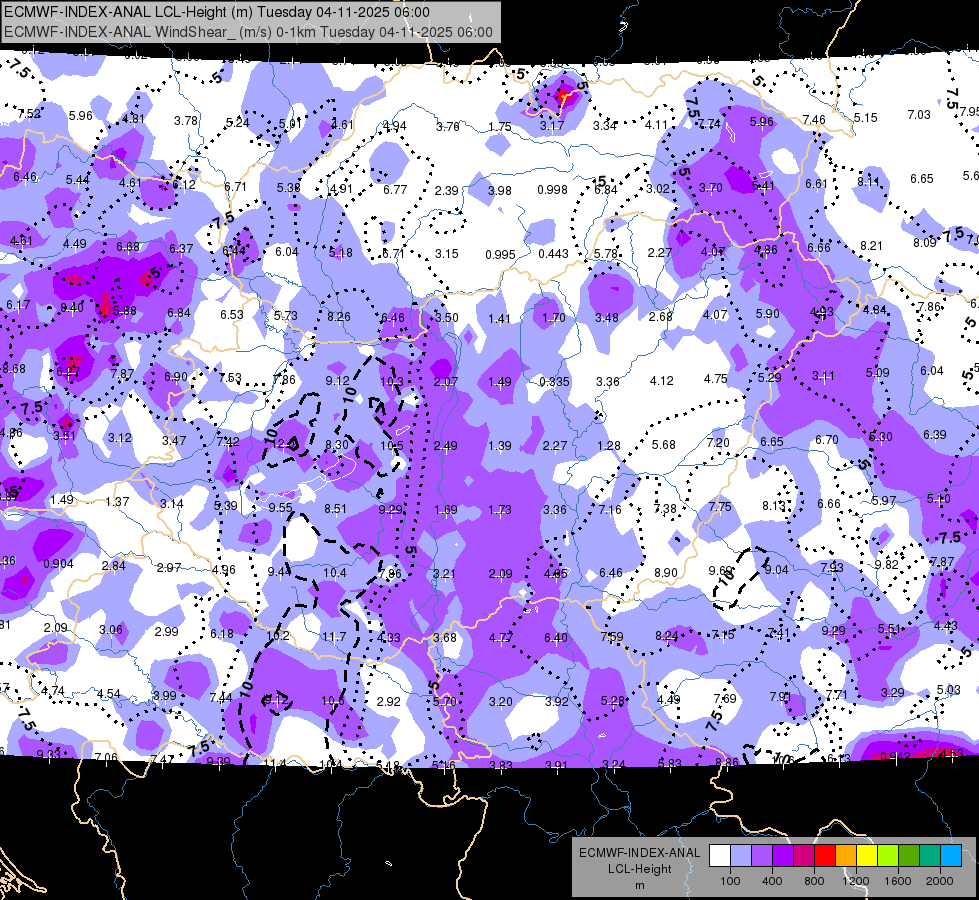Click the wind shear value 4.75
This screenshot has width=979, height=900.
[716, 379]
